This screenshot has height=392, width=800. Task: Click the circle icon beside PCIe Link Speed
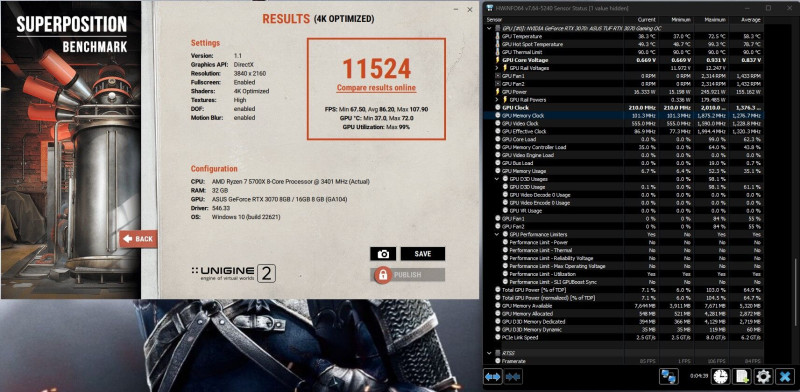[497, 337]
